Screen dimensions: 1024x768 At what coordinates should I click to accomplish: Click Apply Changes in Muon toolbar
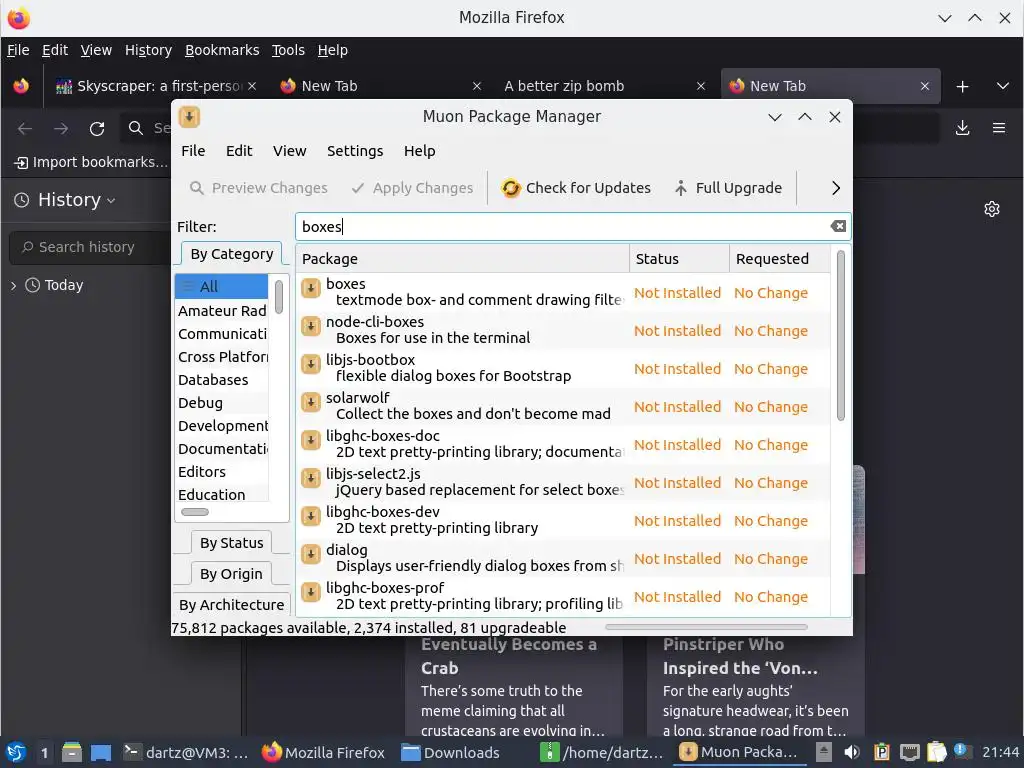pos(411,188)
